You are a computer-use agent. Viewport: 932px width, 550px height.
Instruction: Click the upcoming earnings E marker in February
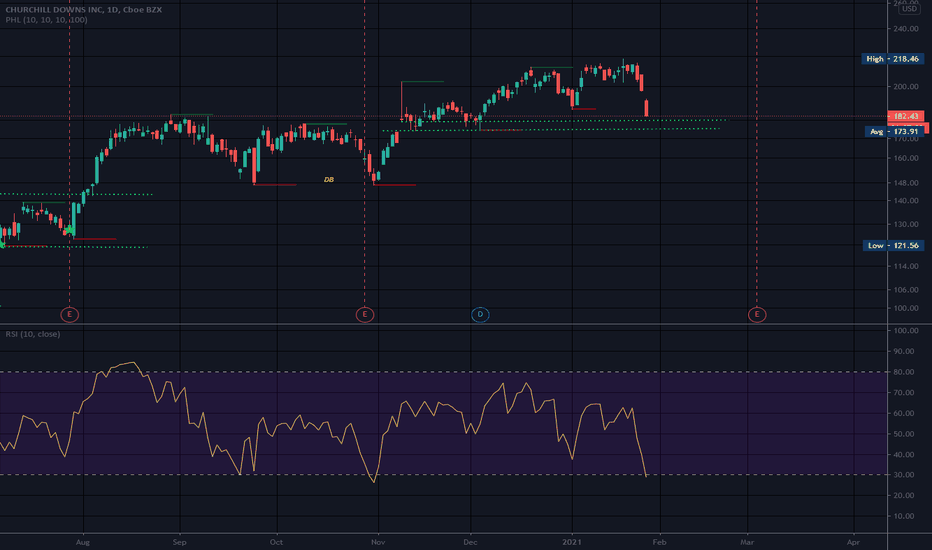click(x=757, y=315)
